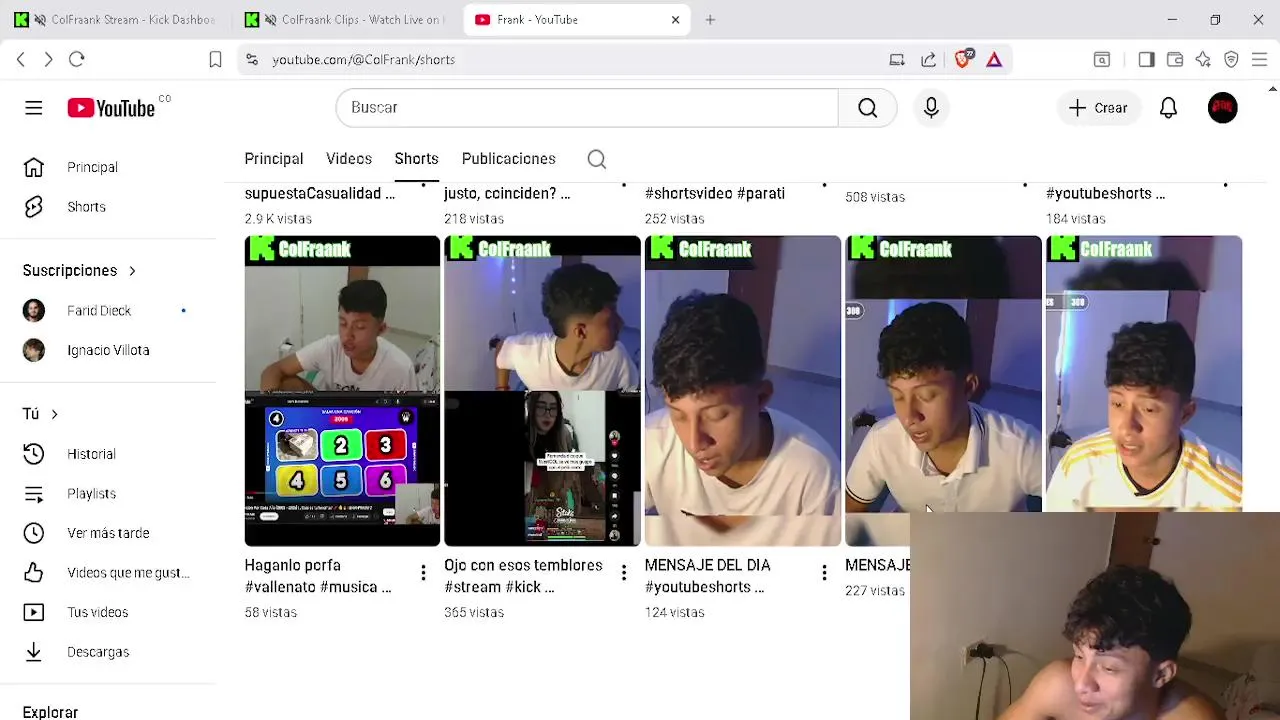Screen dimensions: 1280x720
Task: Click the install/cast icon in address bar
Action: tap(897, 60)
